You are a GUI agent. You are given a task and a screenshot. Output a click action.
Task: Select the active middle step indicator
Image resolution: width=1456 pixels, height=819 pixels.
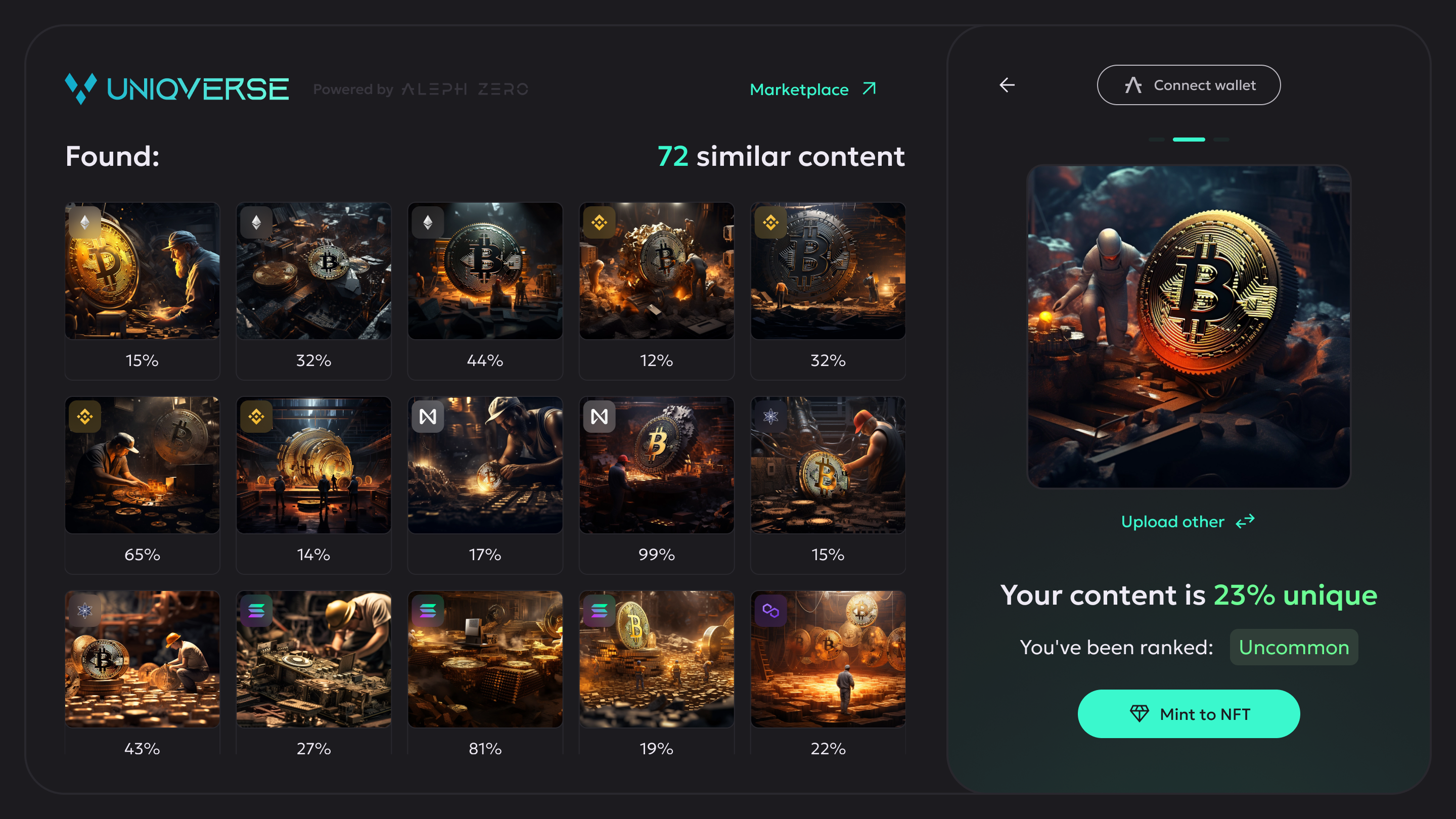point(1189,140)
